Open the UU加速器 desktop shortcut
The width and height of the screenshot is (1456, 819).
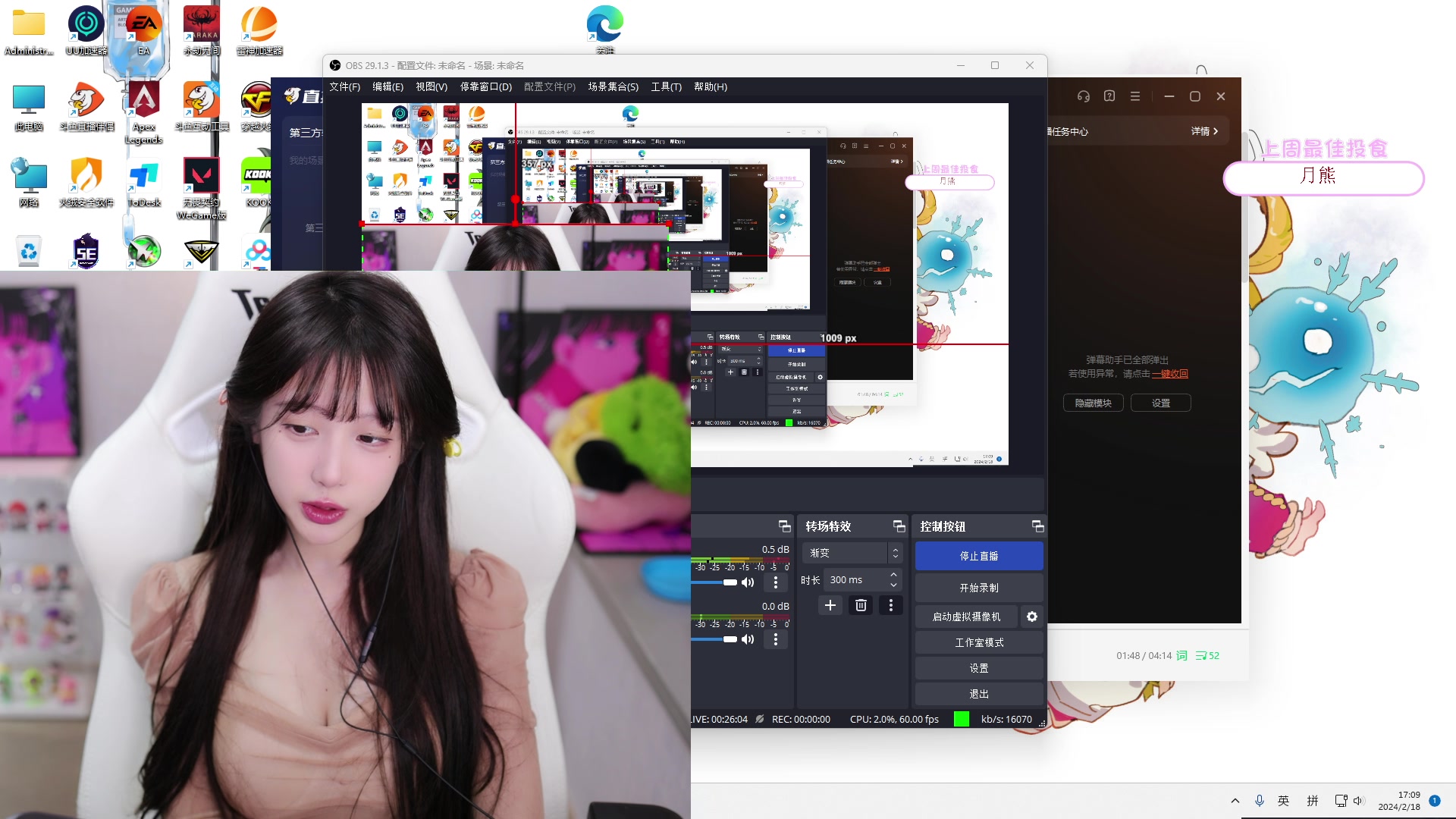click(86, 30)
